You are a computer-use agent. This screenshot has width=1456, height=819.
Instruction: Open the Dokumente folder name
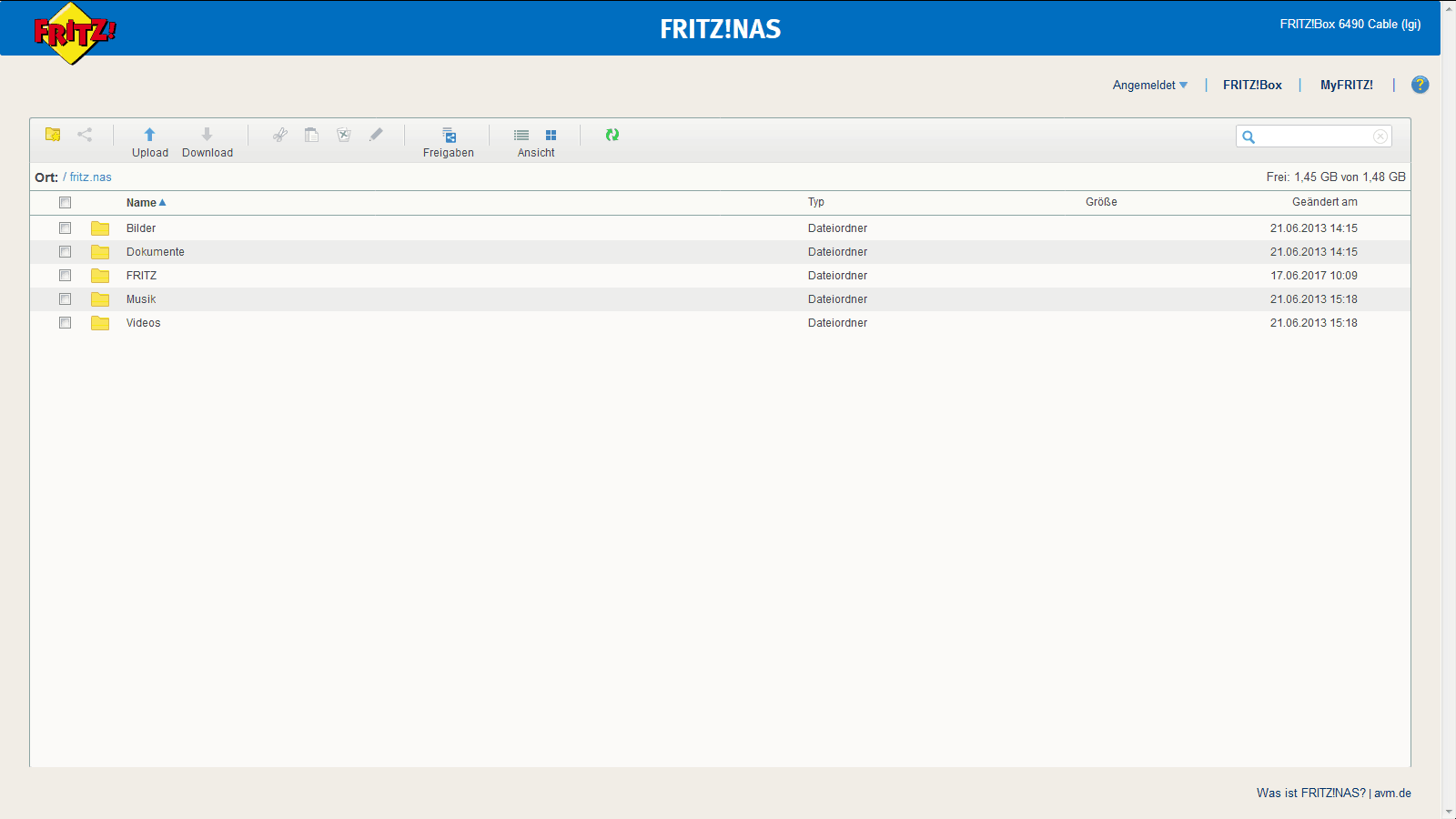coord(156,252)
